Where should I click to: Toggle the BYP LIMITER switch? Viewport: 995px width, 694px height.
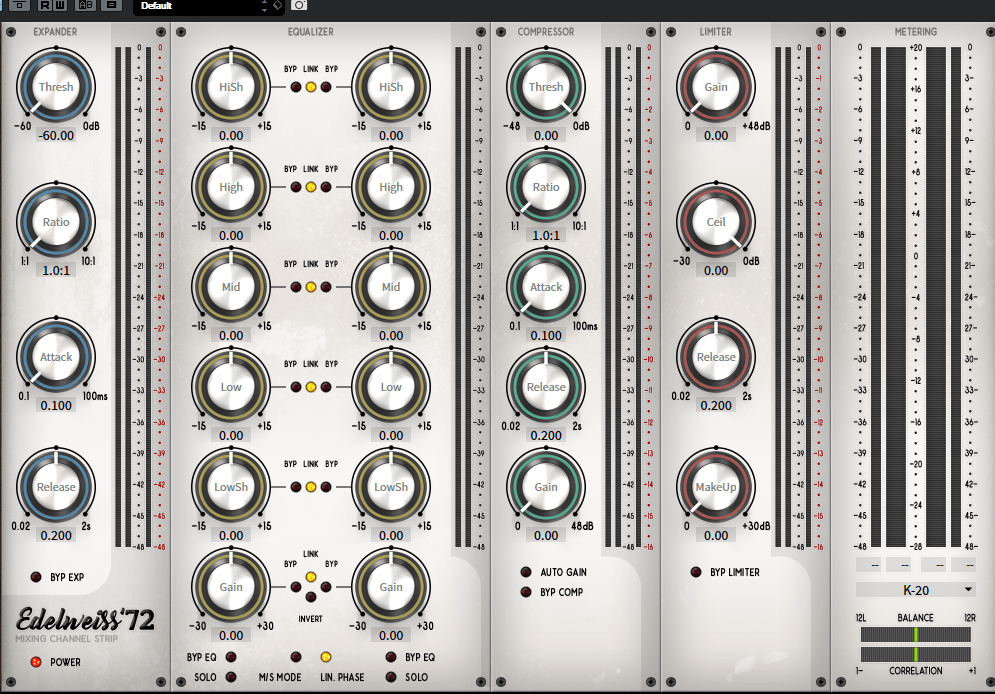click(696, 573)
